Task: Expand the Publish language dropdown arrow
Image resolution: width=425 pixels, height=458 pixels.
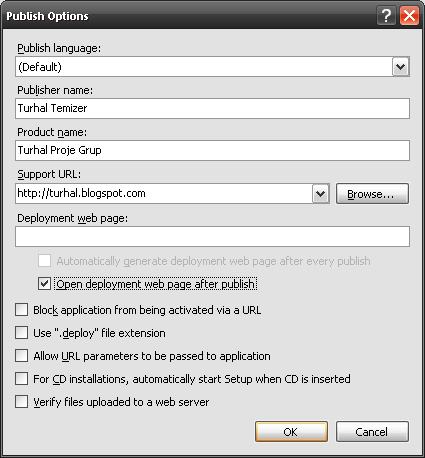Action: pos(400,67)
